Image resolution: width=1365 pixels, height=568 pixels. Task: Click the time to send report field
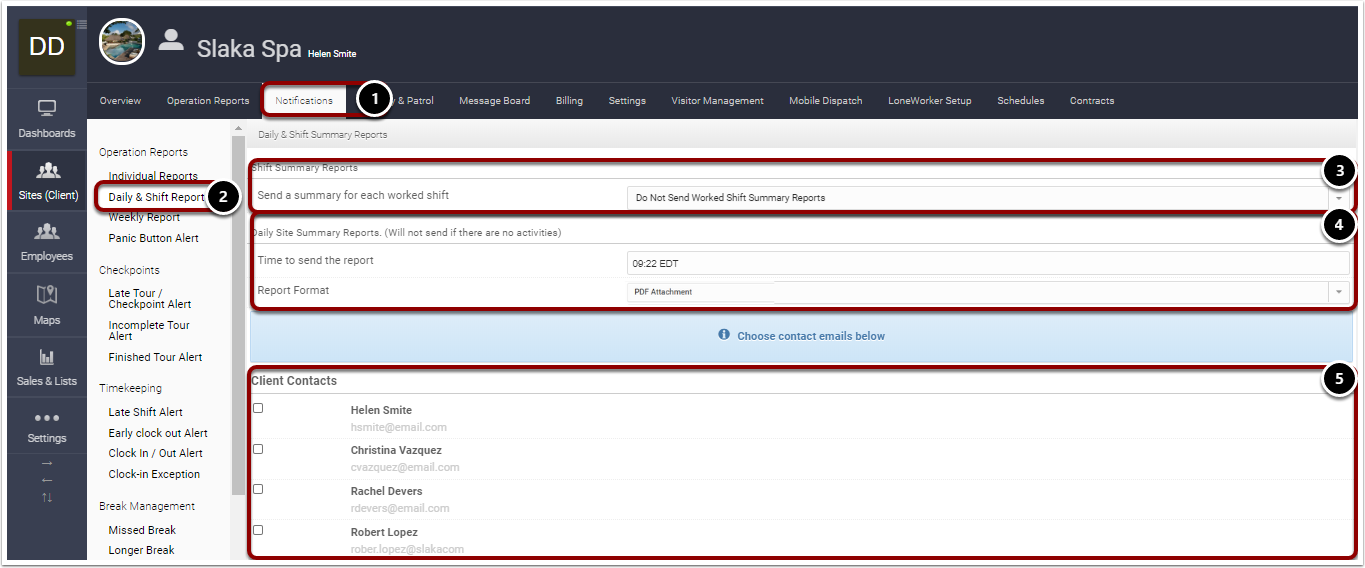(988, 263)
